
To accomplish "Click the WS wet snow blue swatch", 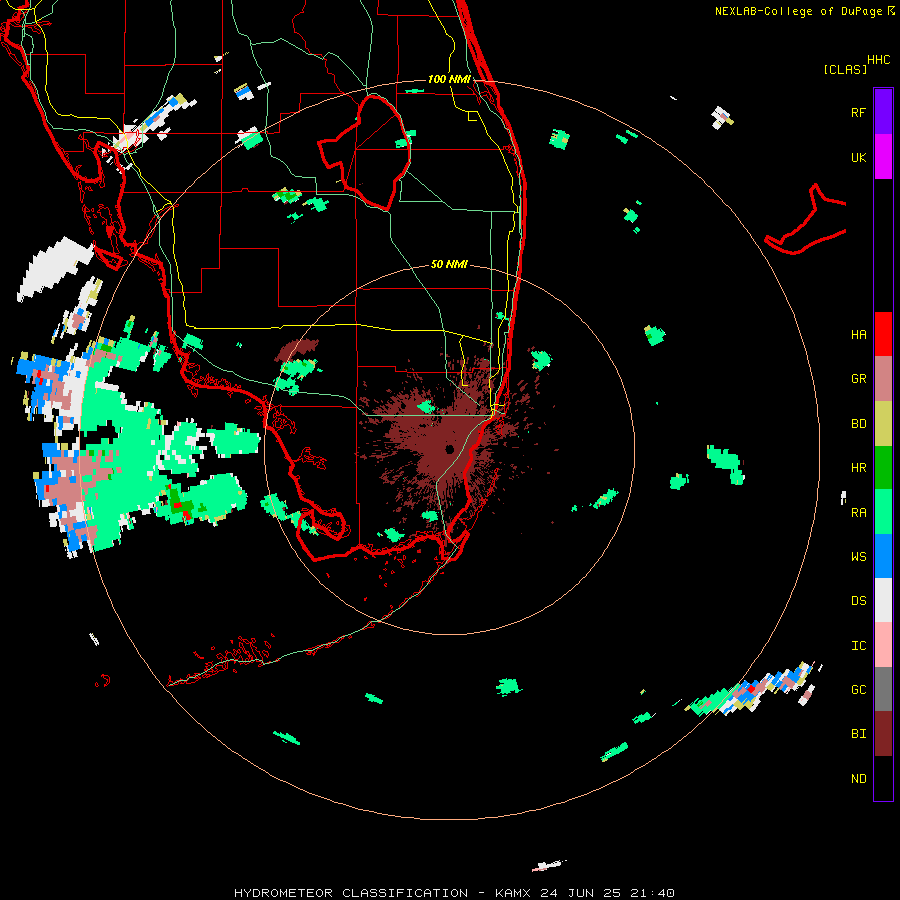I will click(883, 556).
